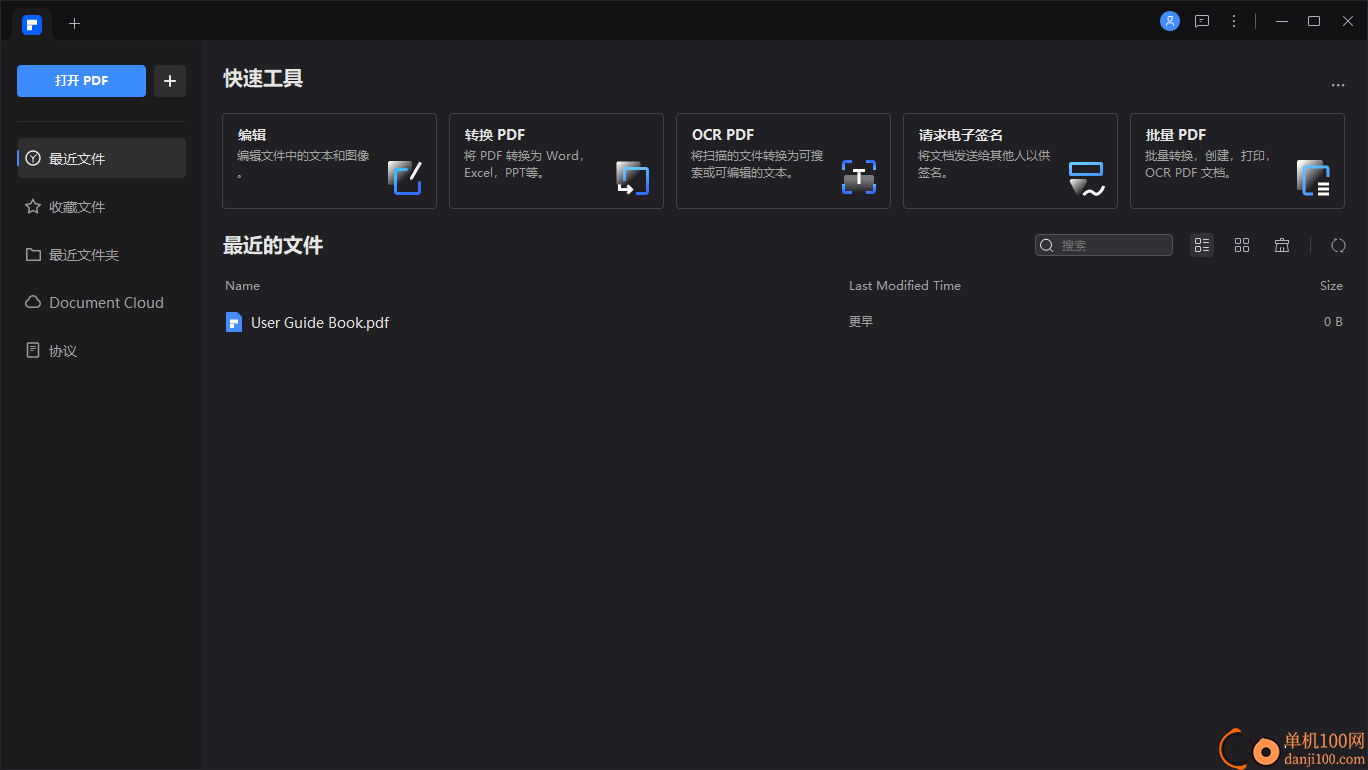Sort by Name column header
This screenshot has width=1368, height=770.
coord(243,286)
